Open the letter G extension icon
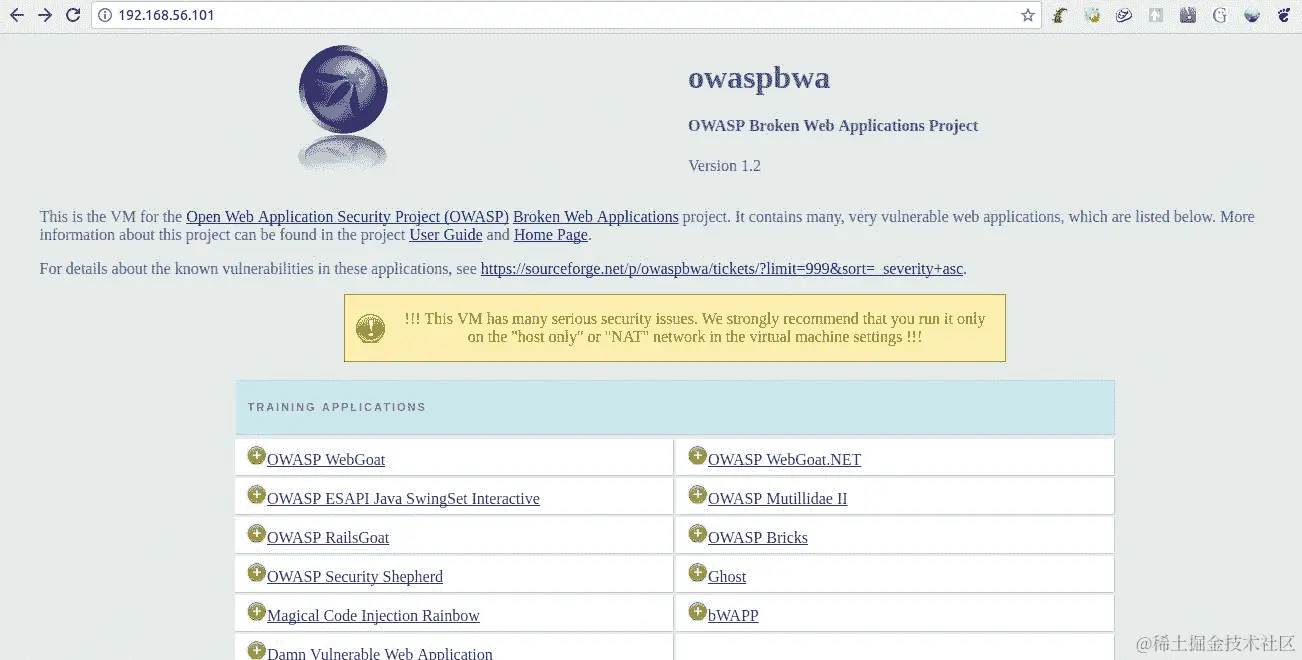Screen dimensions: 1302x660 (1219, 15)
